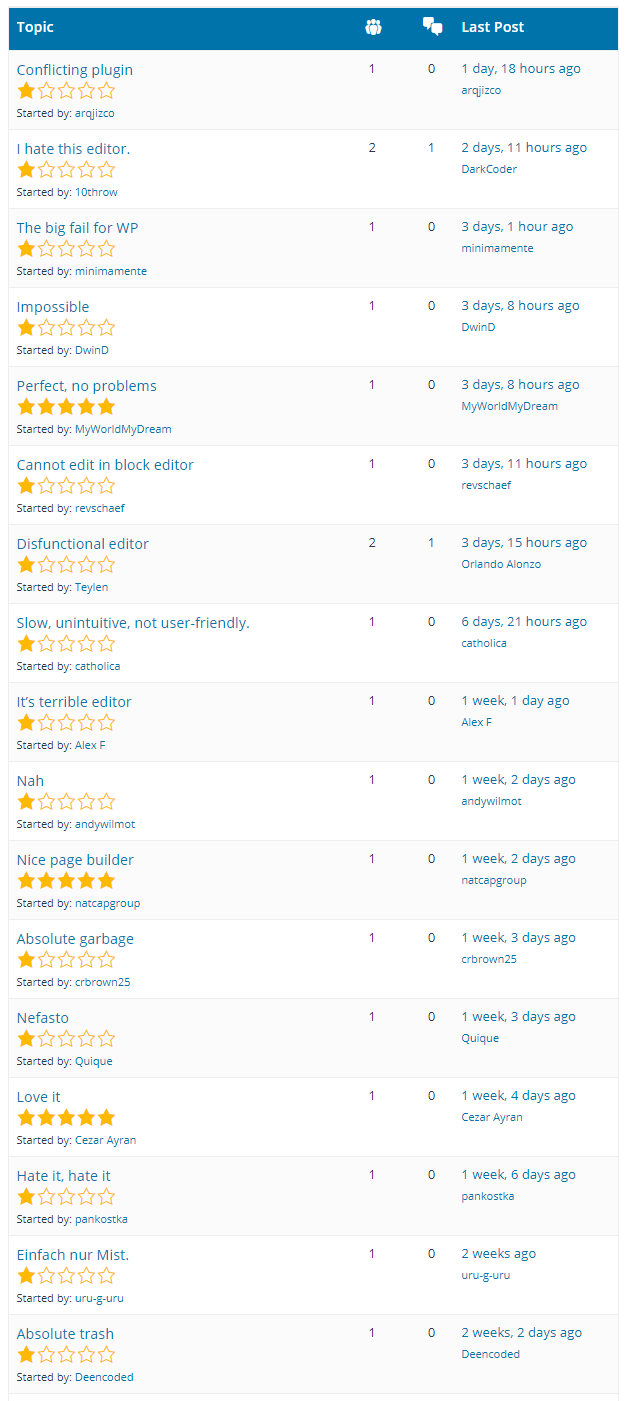Viewport: 629px width, 1401px height.
Task: Click the one-star rating under Conflicting plugin
Action: pyautogui.click(x=66, y=91)
